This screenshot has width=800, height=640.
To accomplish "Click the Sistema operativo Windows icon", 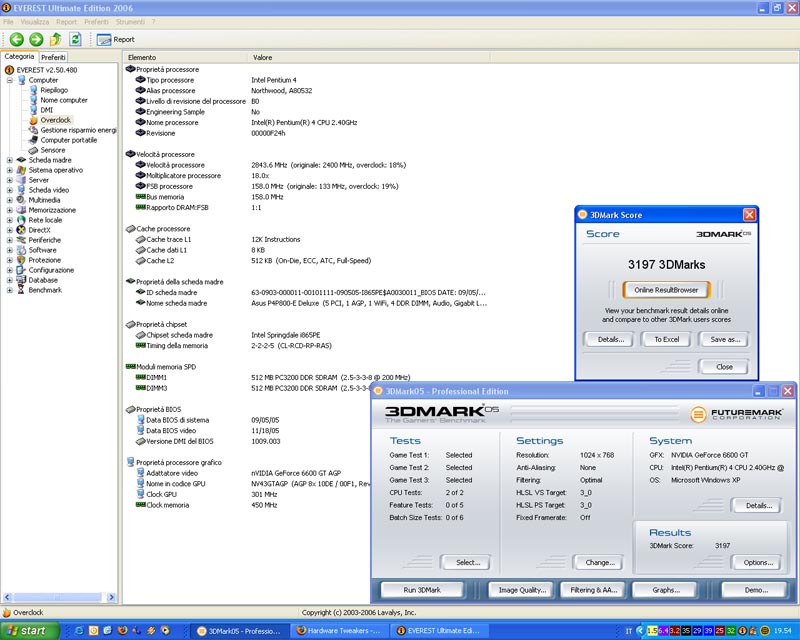I will click(21, 170).
